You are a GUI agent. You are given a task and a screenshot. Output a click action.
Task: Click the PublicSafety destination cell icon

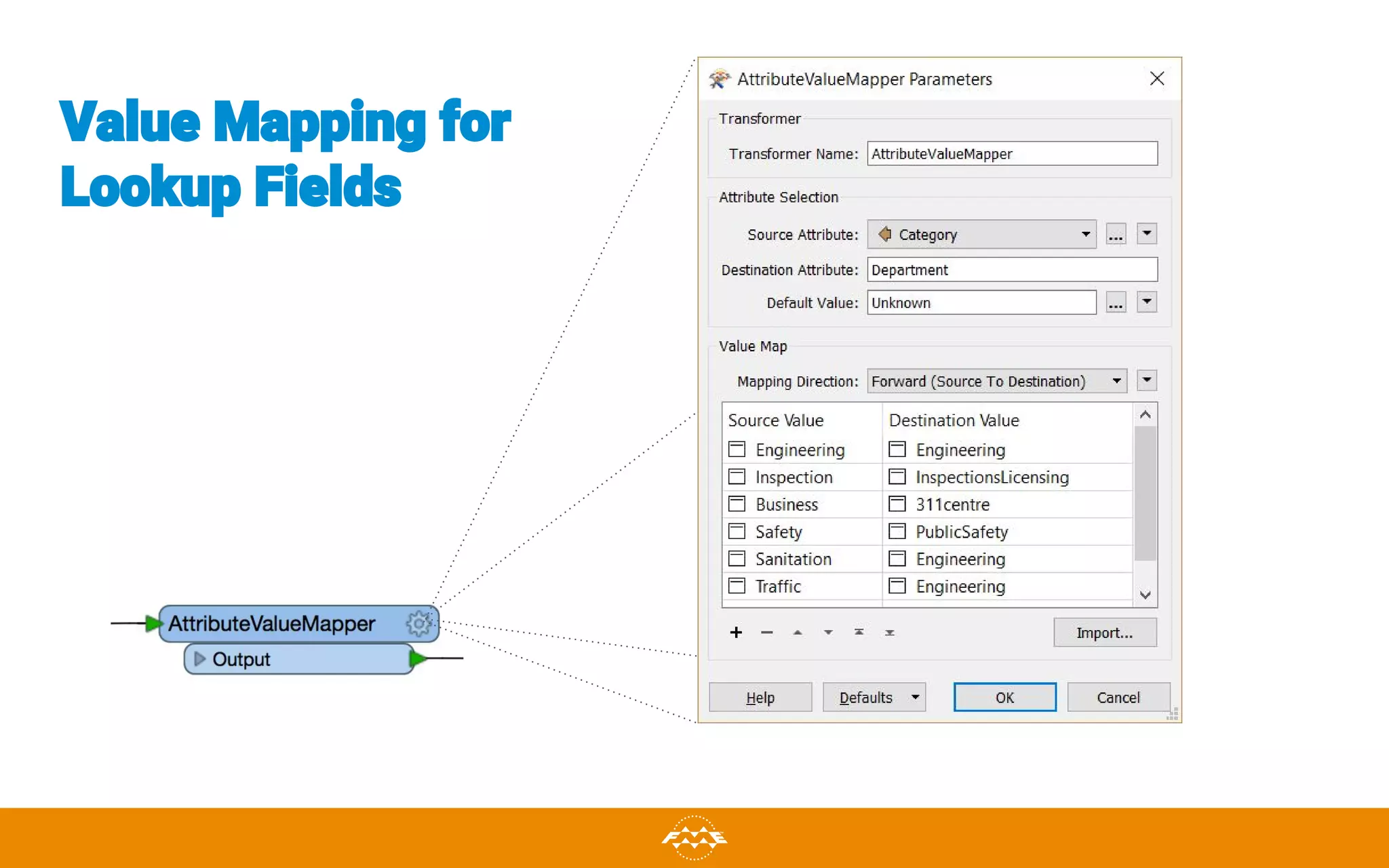point(897,531)
